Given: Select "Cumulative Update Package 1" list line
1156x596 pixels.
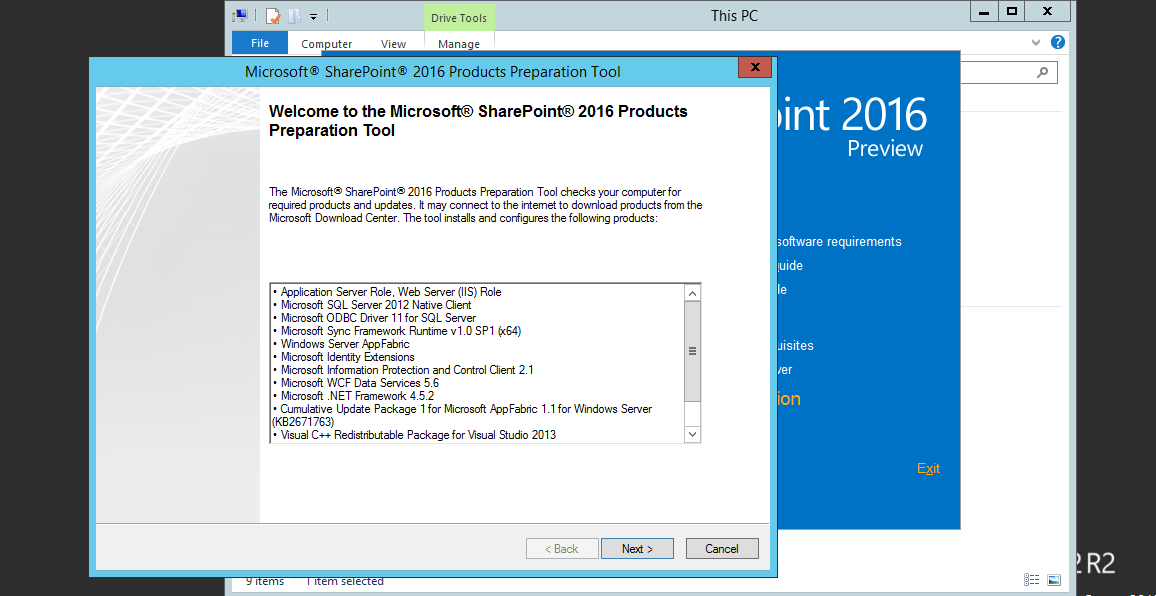Looking at the screenshot, I should 462,415.
